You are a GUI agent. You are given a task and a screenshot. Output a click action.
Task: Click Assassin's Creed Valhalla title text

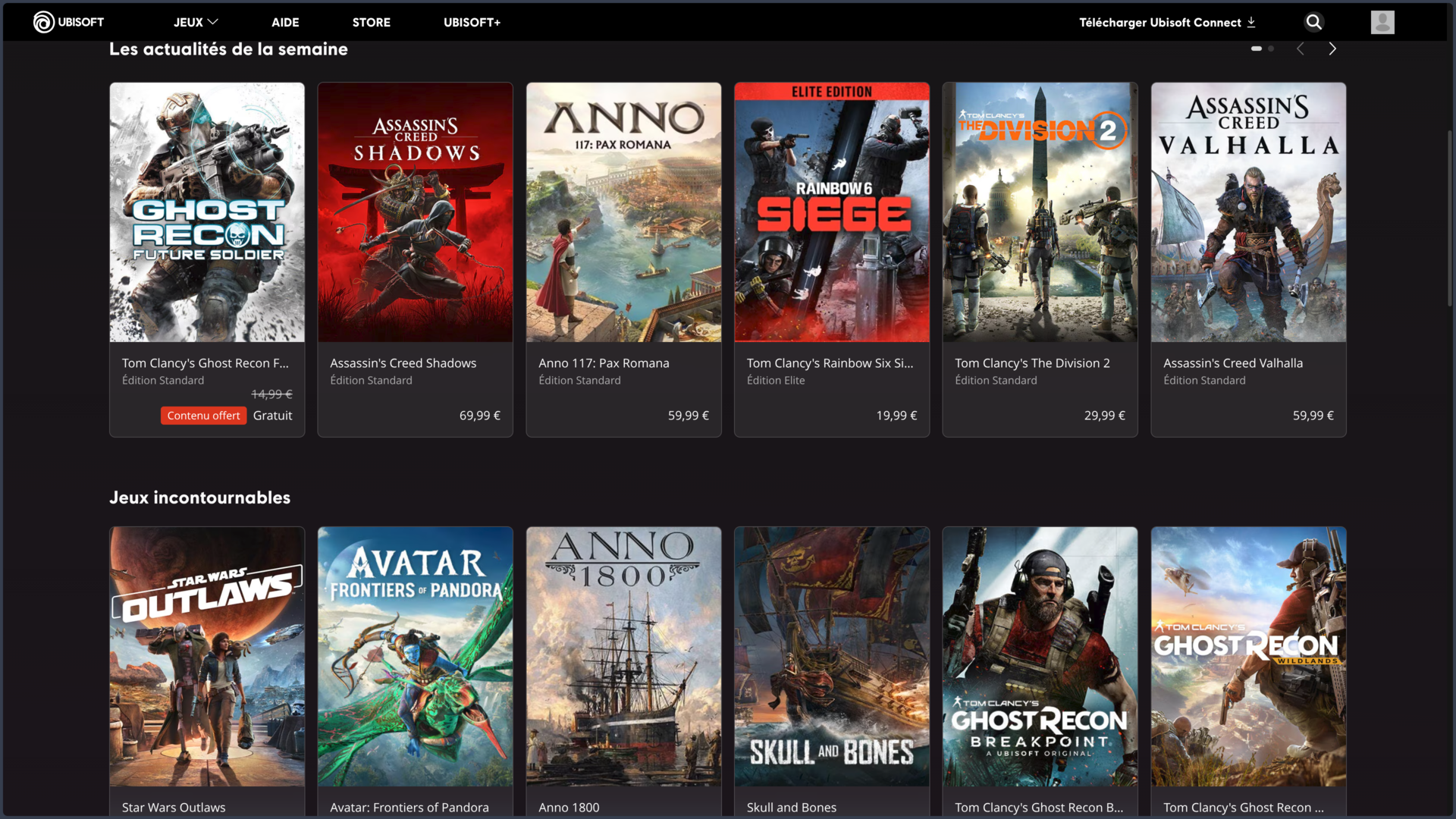click(1234, 363)
